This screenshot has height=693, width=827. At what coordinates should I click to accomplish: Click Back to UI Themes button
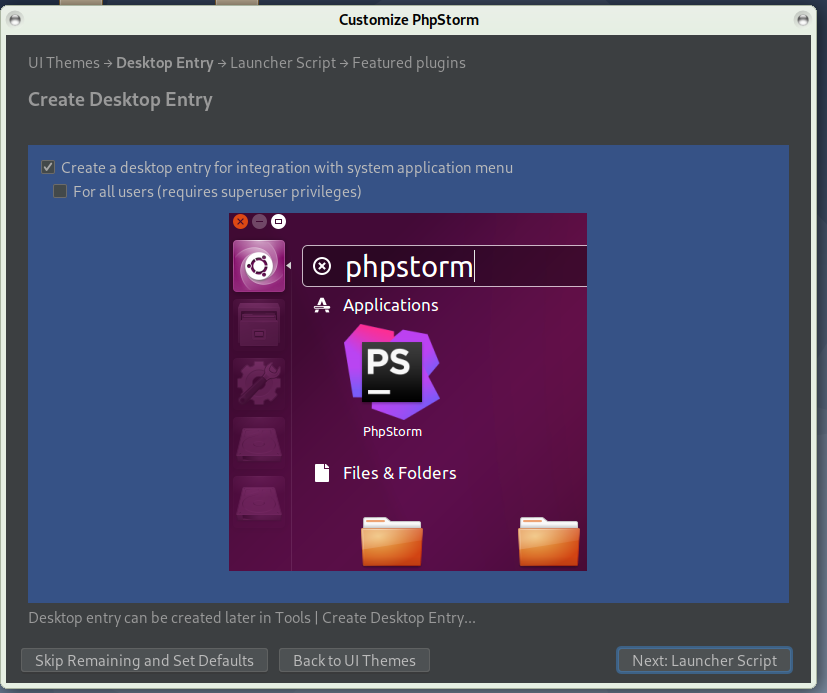[x=354, y=660]
